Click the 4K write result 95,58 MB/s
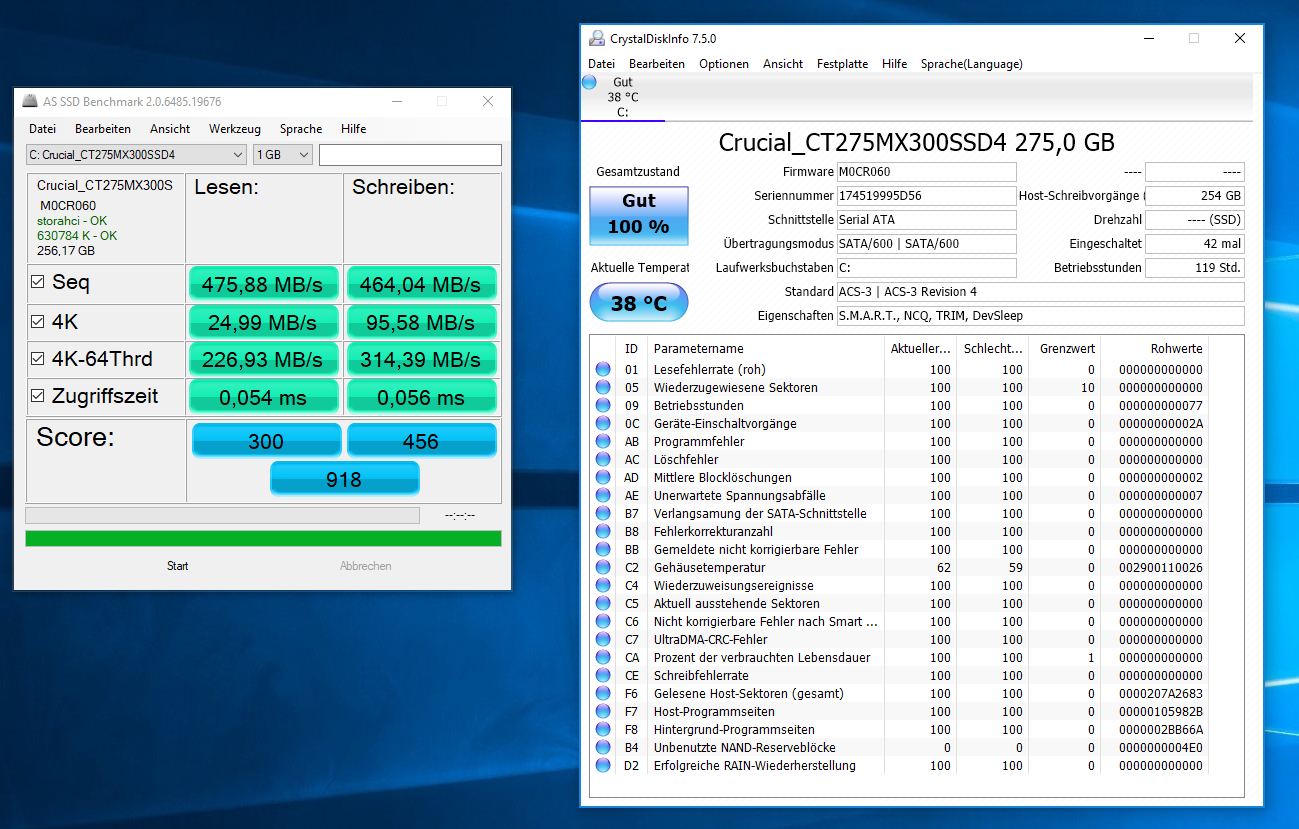 421,322
